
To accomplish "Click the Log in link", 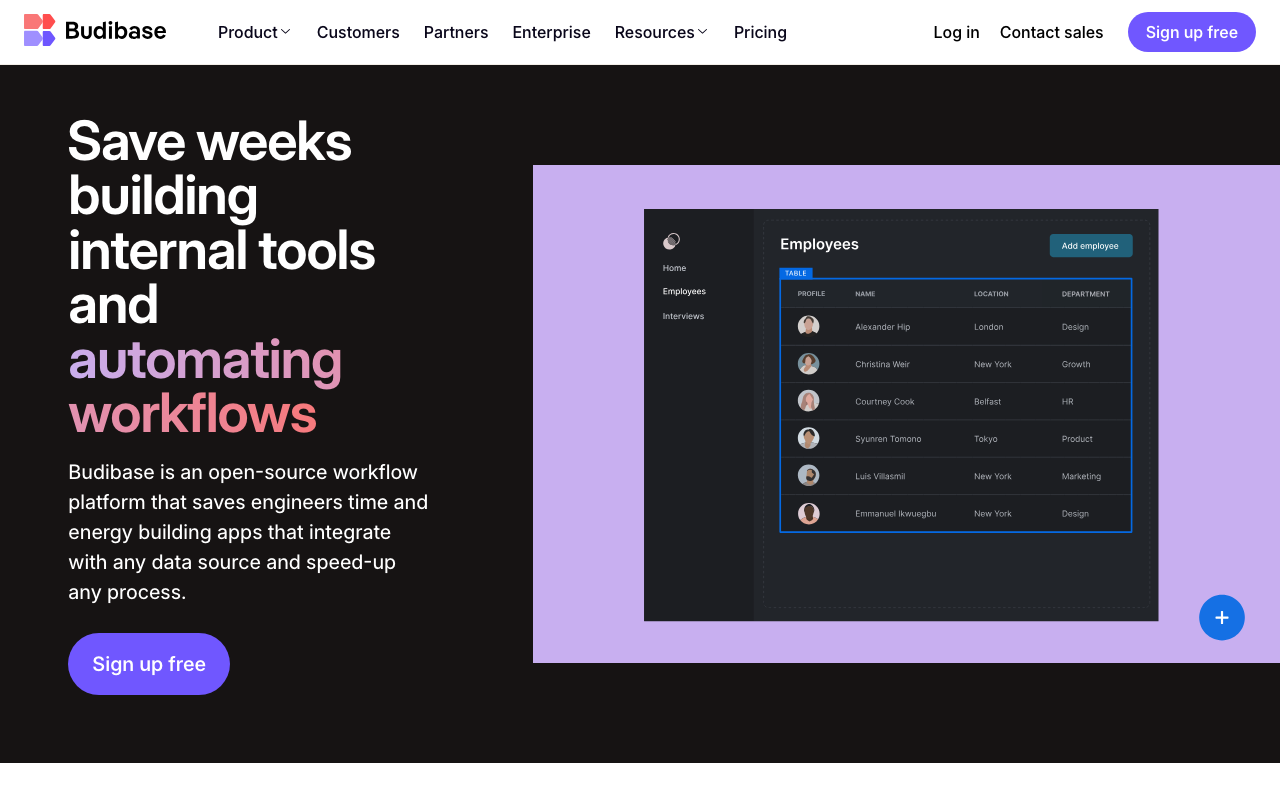I will 956,32.
